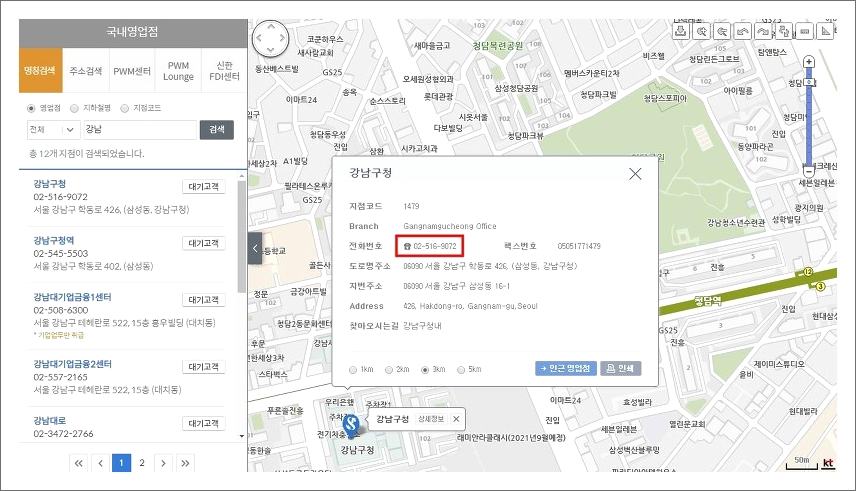Go to first results page
The height and width of the screenshot is (491, 856).
(x=79, y=463)
